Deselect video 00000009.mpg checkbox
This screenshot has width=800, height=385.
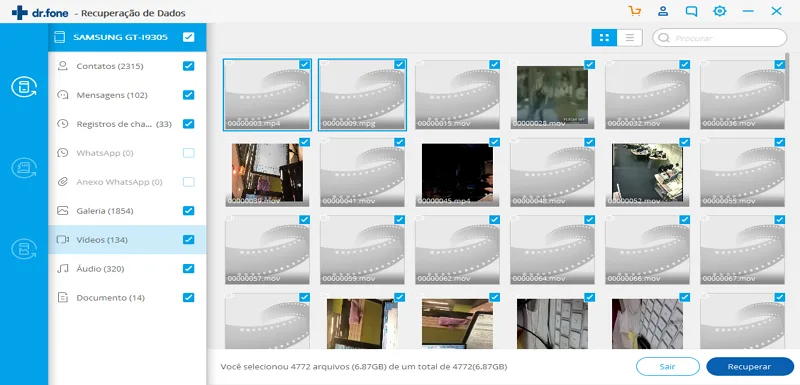(399, 64)
